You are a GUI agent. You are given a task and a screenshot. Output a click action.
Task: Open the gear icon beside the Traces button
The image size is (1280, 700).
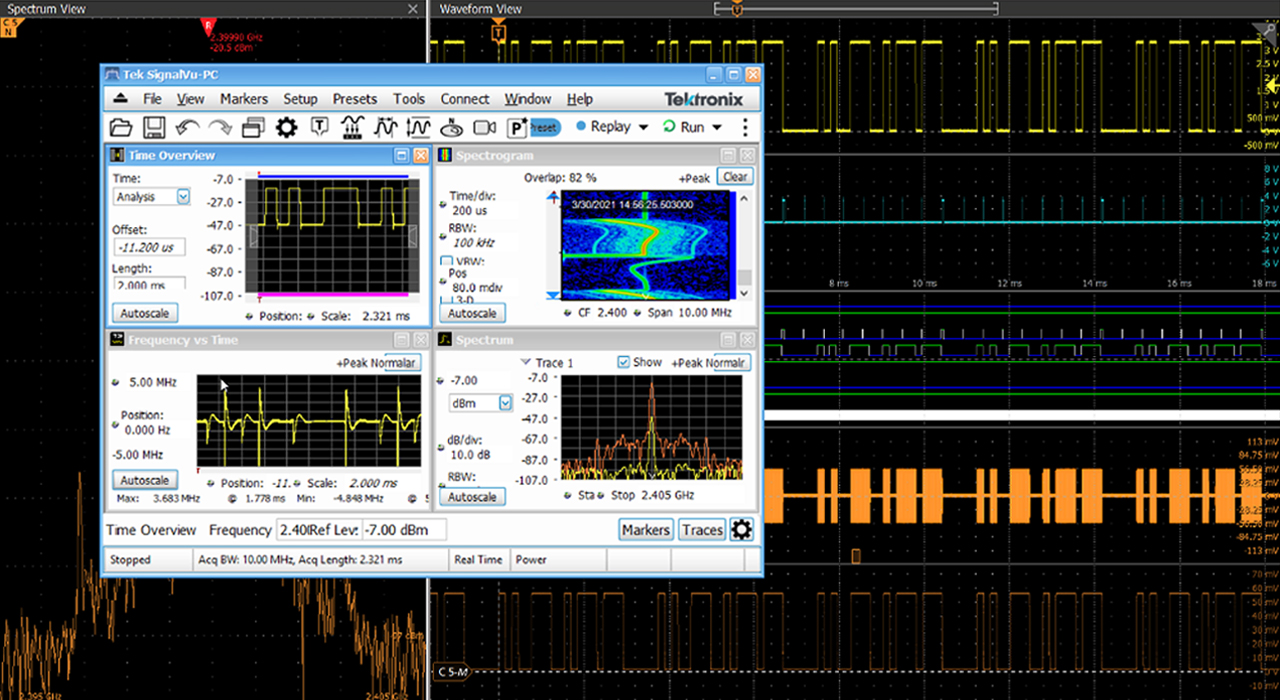pyautogui.click(x=741, y=530)
